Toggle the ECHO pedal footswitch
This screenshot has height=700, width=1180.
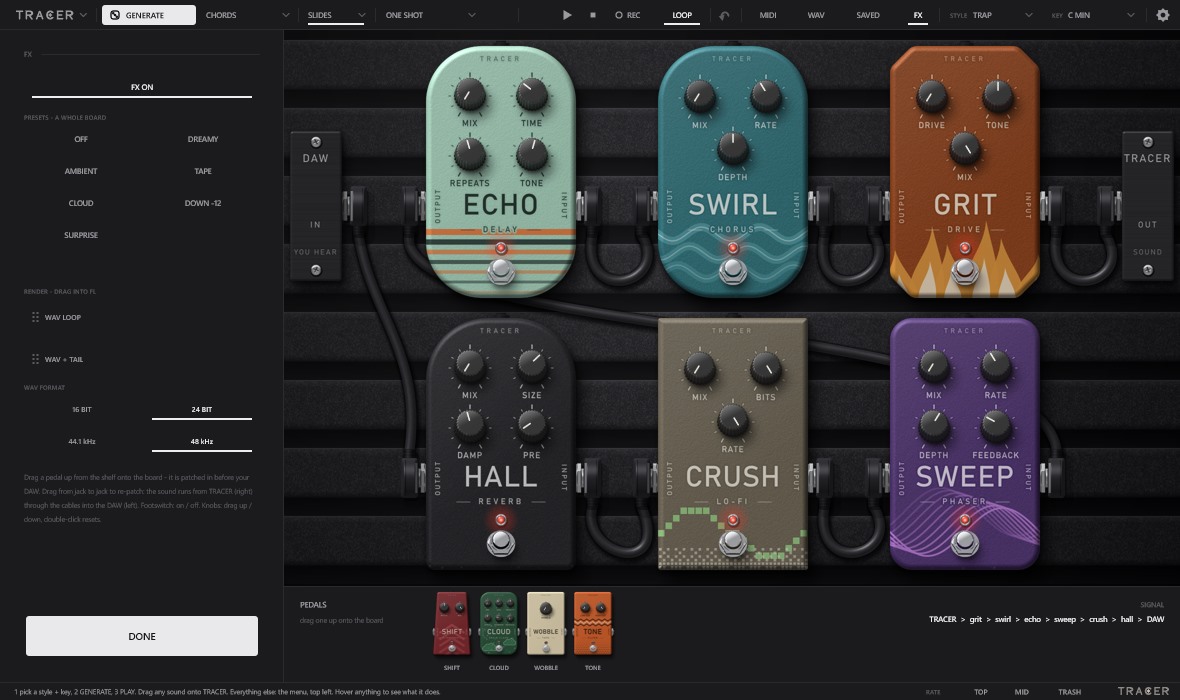(500, 272)
